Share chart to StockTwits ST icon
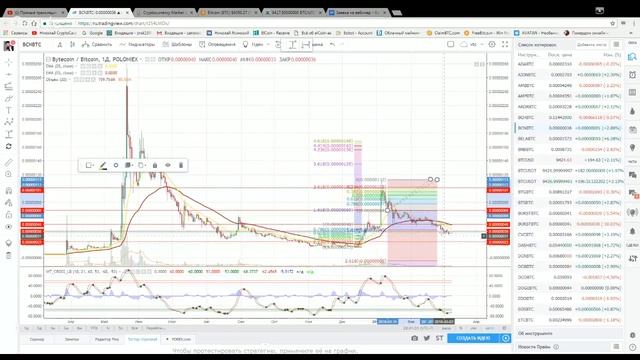 (x=439, y=338)
